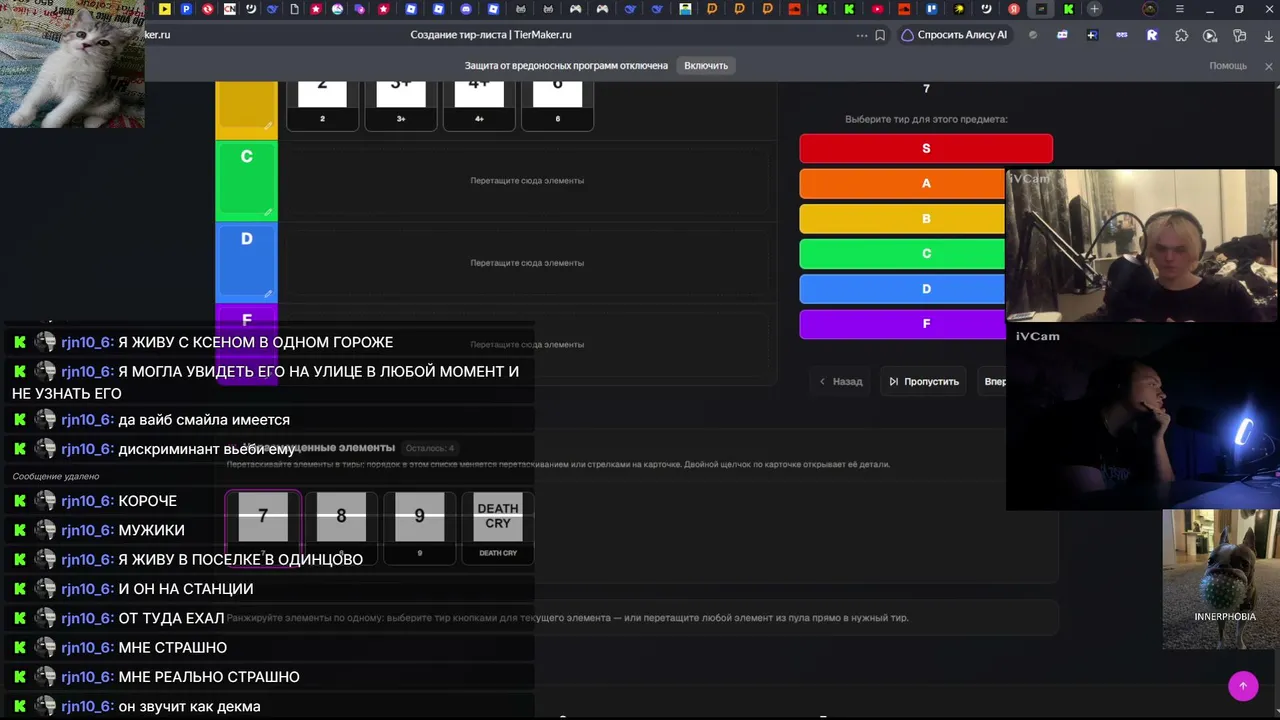The width and height of the screenshot is (1280, 720).
Task: Select card '2' in the yellow tier row
Action: 322,106
